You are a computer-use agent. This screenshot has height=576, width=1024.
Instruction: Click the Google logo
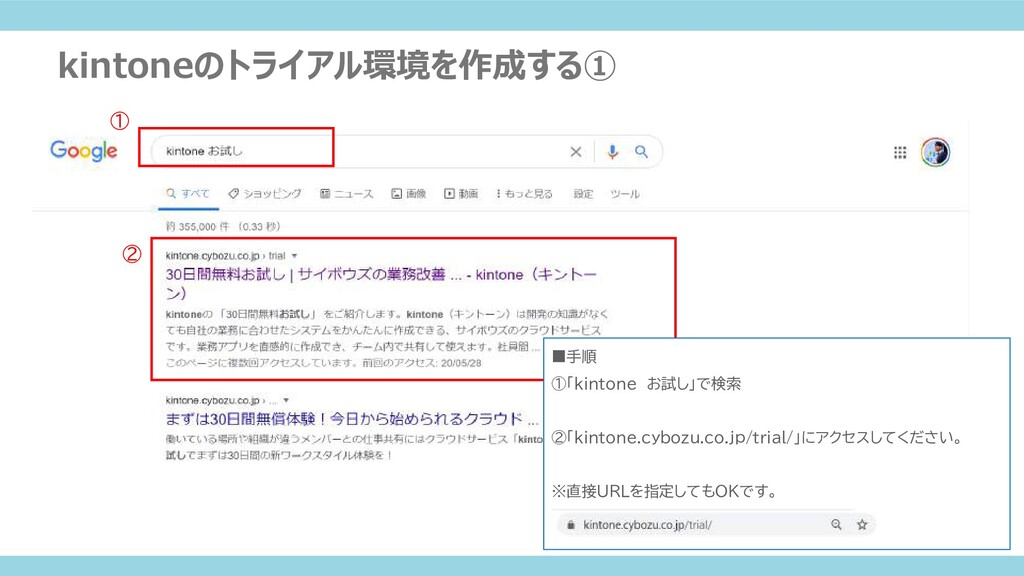[x=84, y=151]
